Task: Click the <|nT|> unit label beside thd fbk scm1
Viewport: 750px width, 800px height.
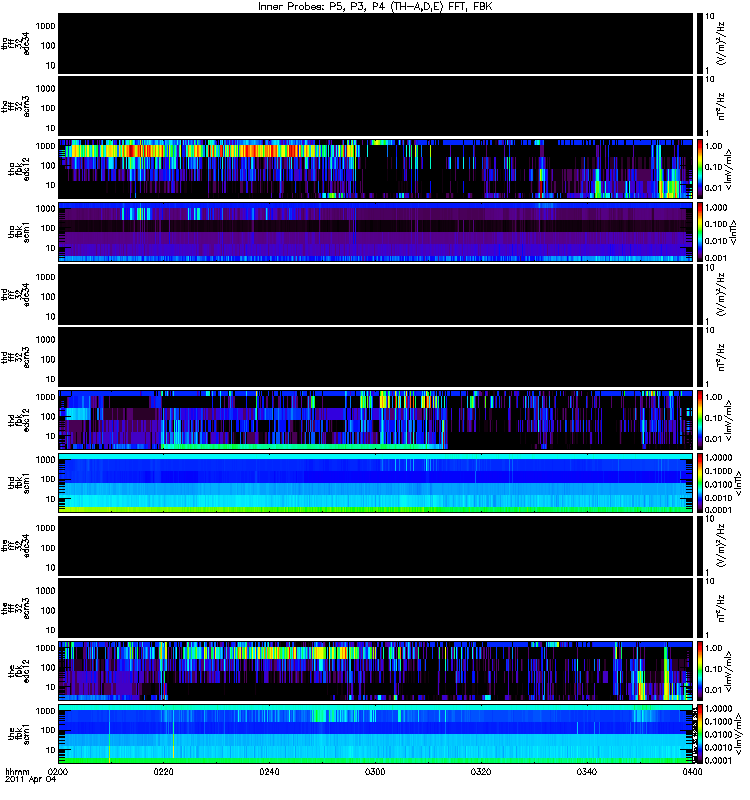Action: pyautogui.click(x=738, y=483)
